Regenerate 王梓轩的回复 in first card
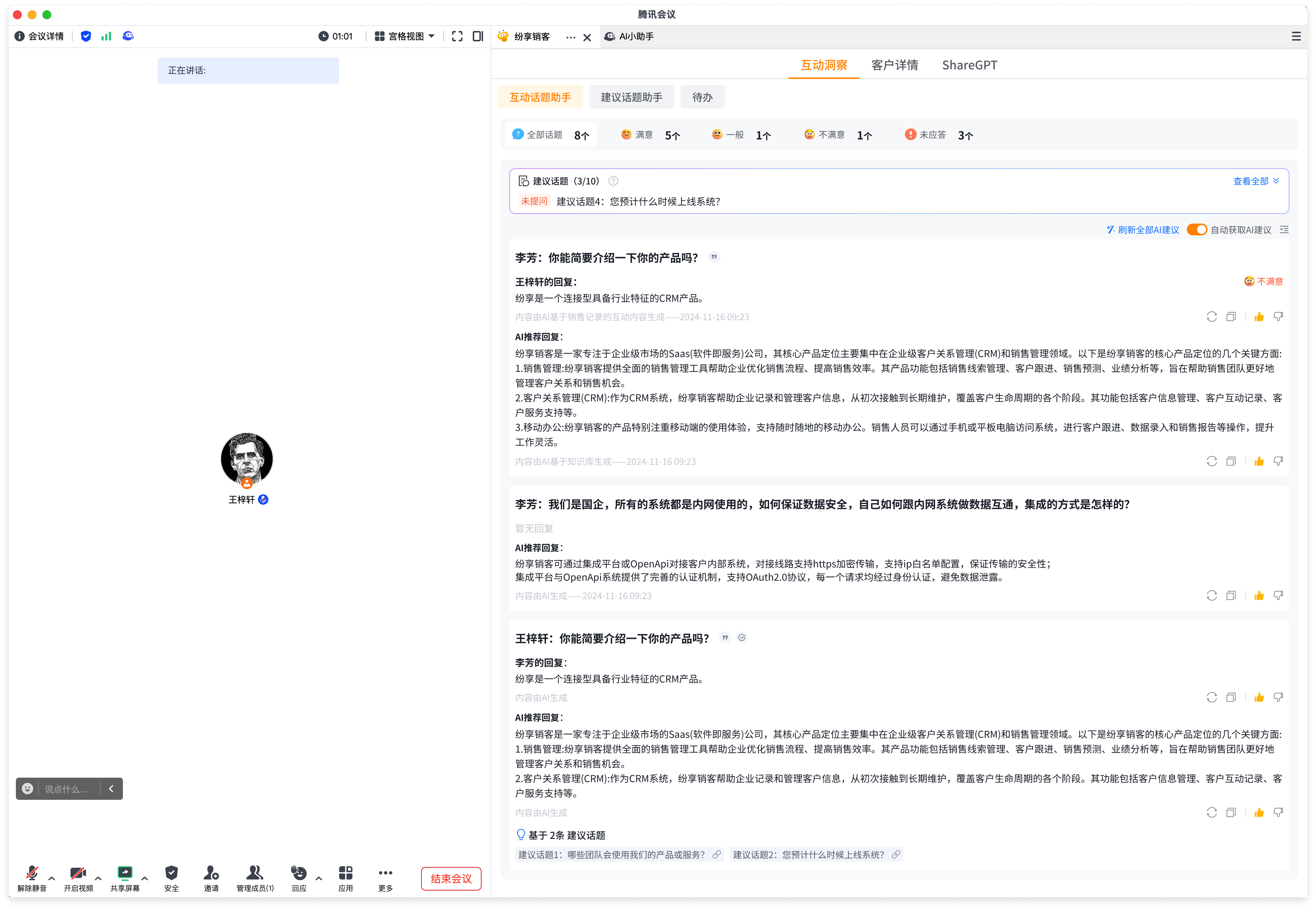 (x=1212, y=317)
